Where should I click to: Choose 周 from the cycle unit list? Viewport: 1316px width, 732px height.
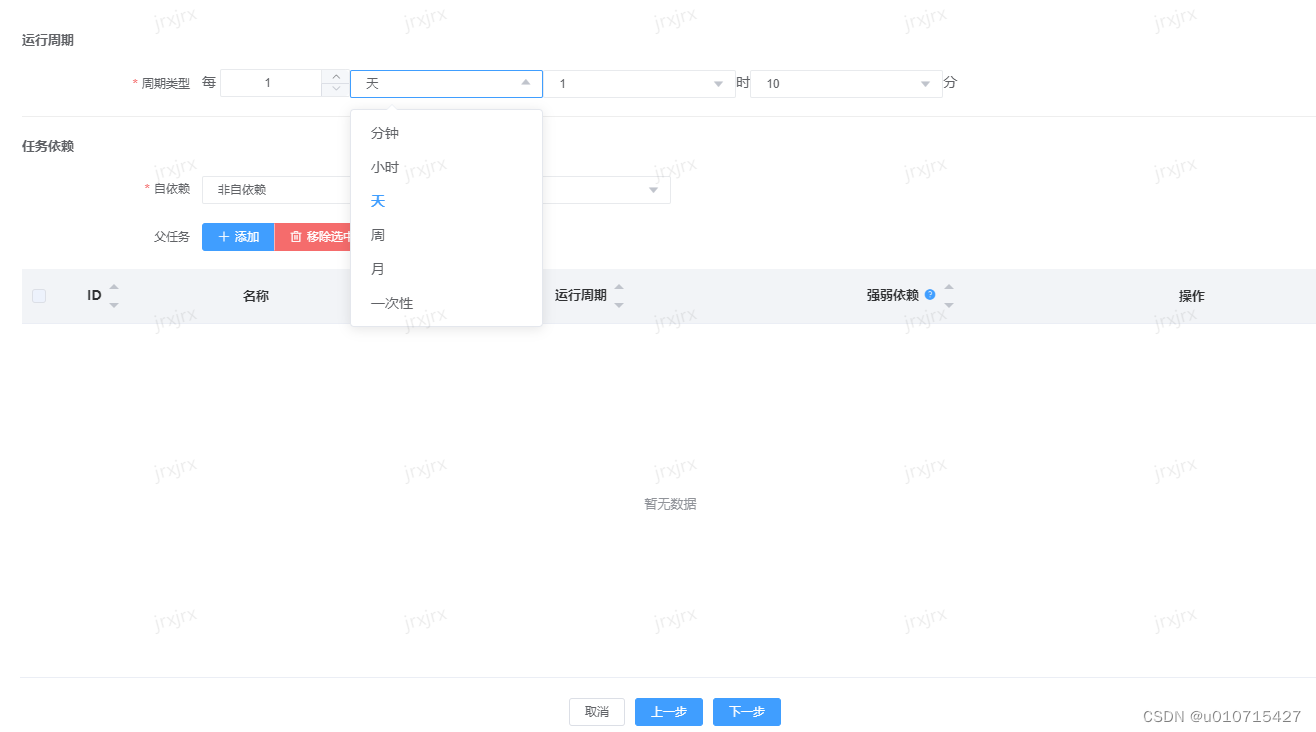(x=446, y=235)
